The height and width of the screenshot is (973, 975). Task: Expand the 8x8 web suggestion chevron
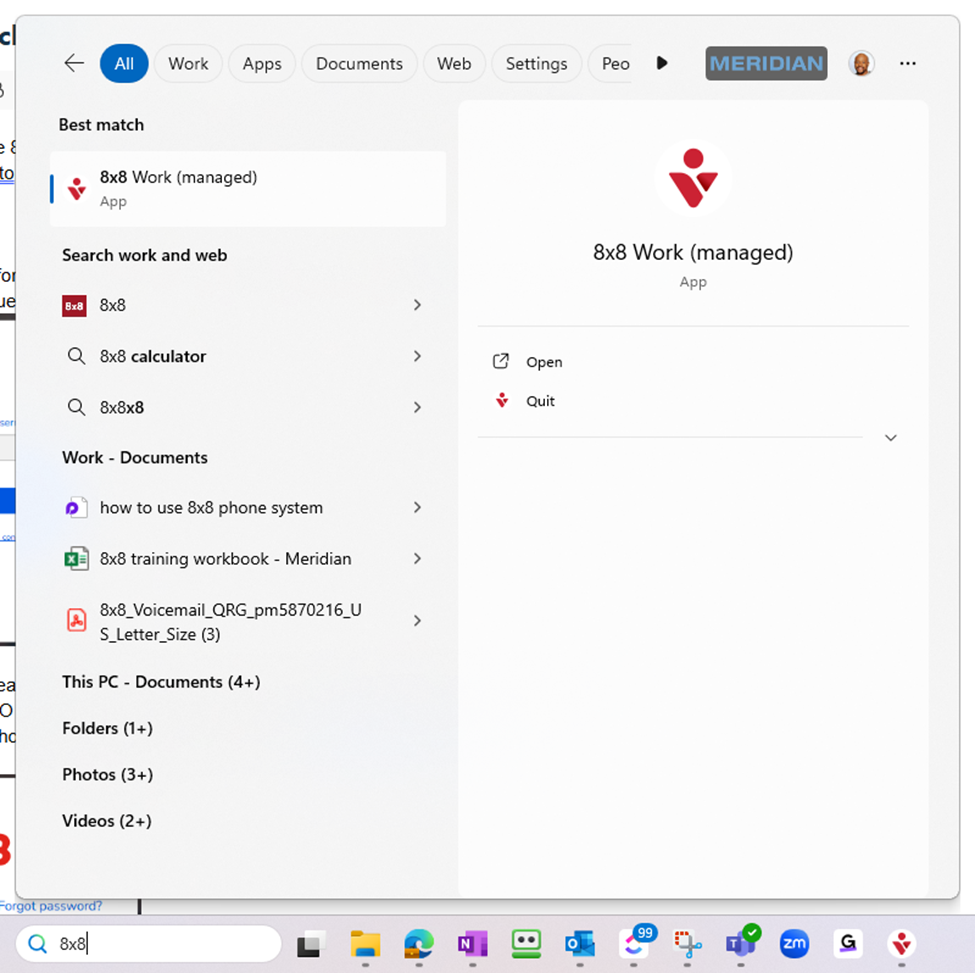click(x=417, y=305)
